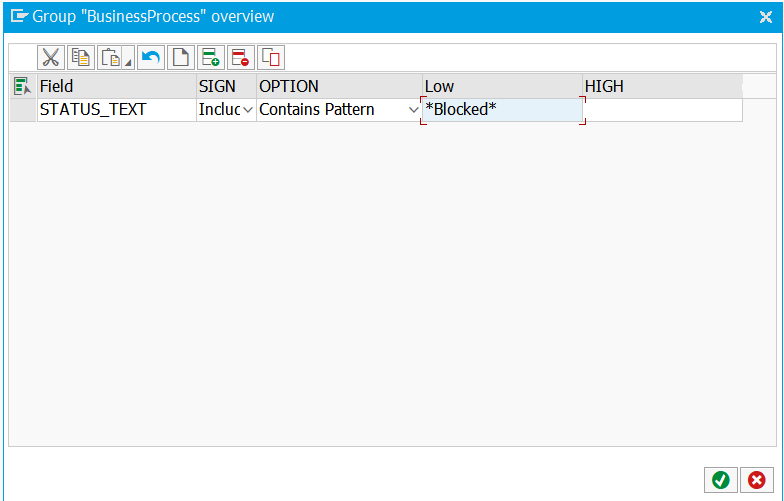784x501 pixels.
Task: Open the SIGN Include dropdown
Action: (x=248, y=110)
